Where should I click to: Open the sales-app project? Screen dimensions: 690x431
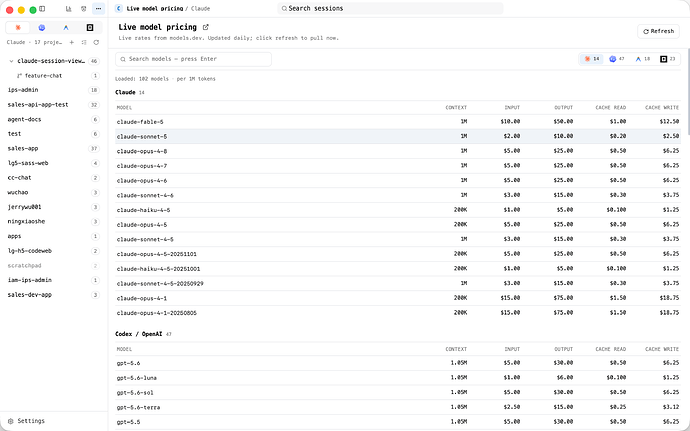pos(54,148)
